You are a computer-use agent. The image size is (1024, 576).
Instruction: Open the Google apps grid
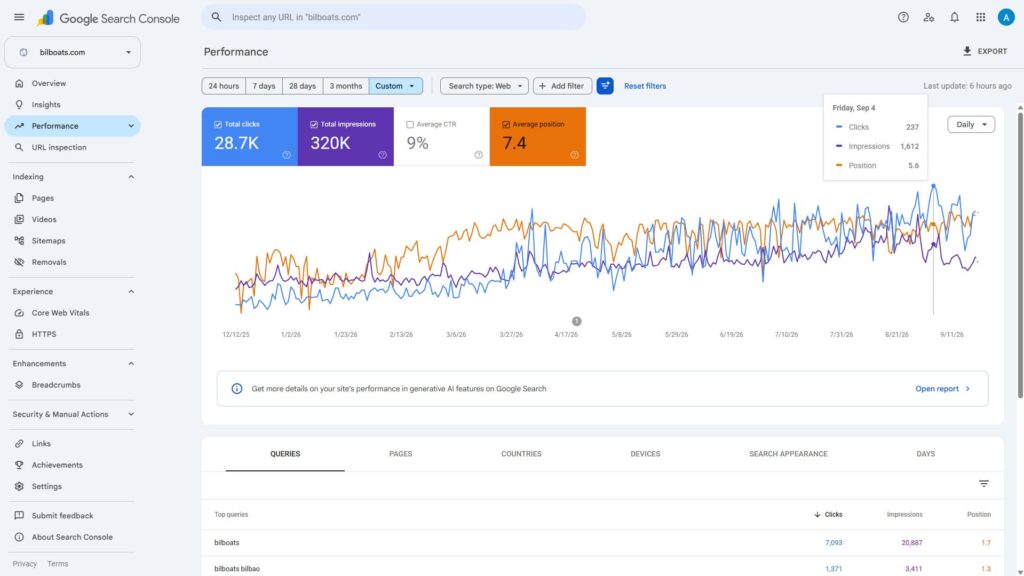[980, 18]
